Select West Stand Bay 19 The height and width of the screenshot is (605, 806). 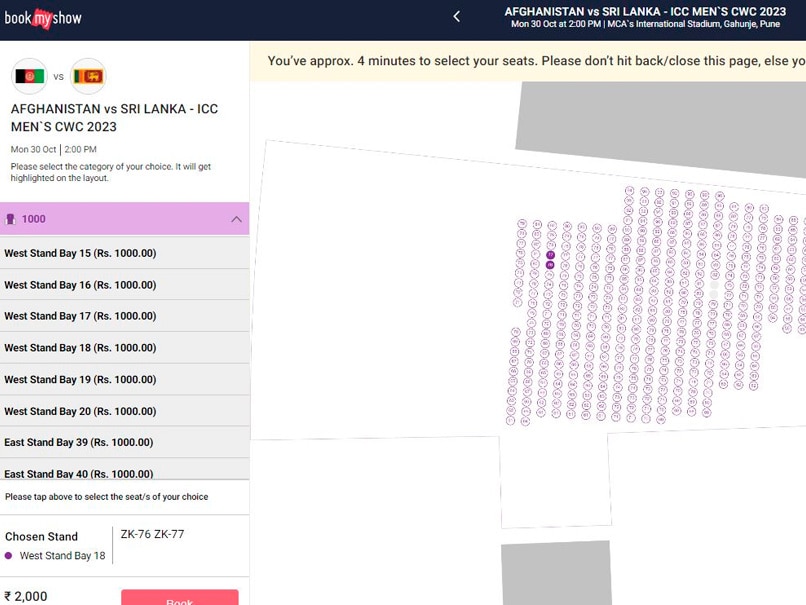pyautogui.click(x=124, y=379)
